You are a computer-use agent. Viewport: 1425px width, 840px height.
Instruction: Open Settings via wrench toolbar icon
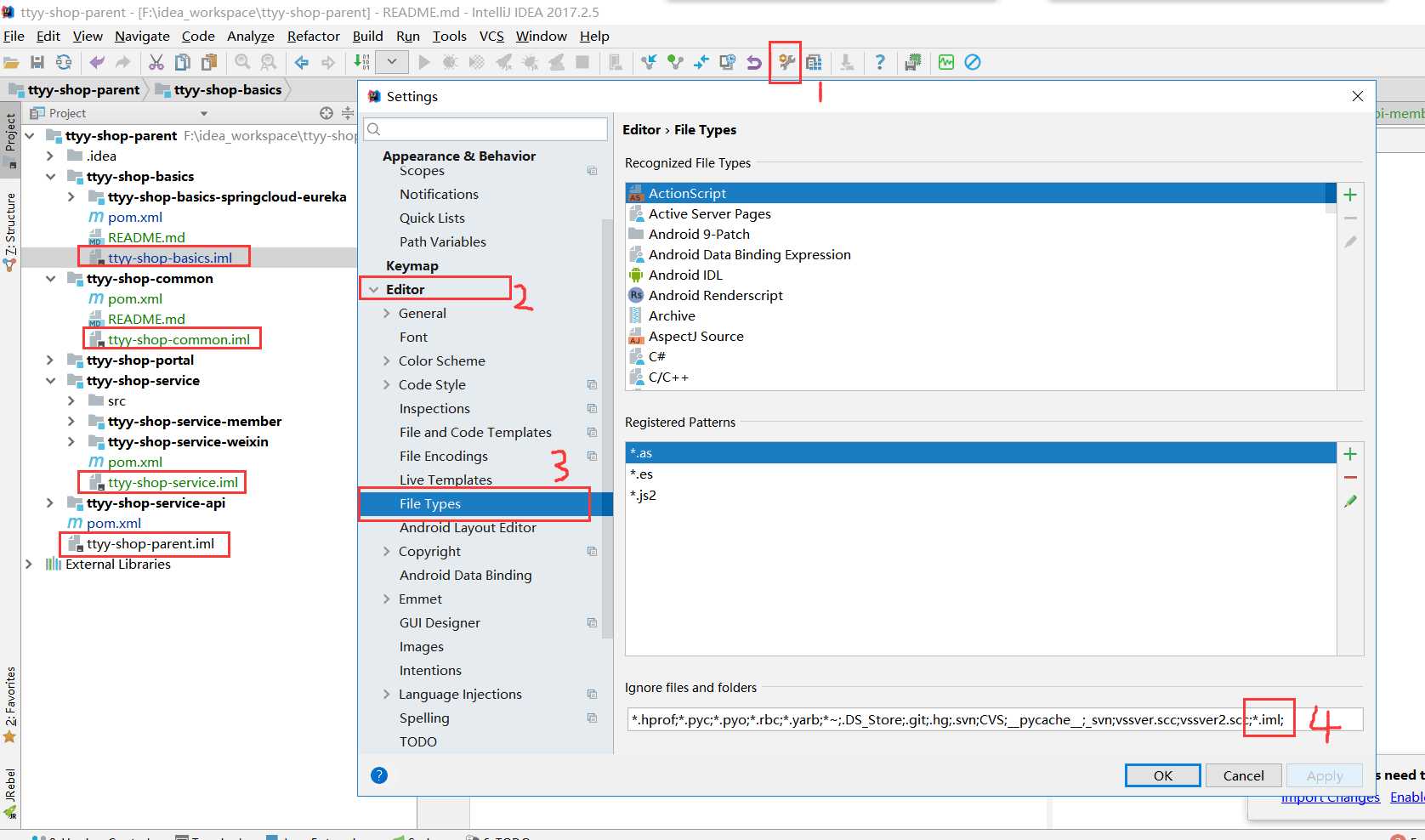tap(786, 62)
